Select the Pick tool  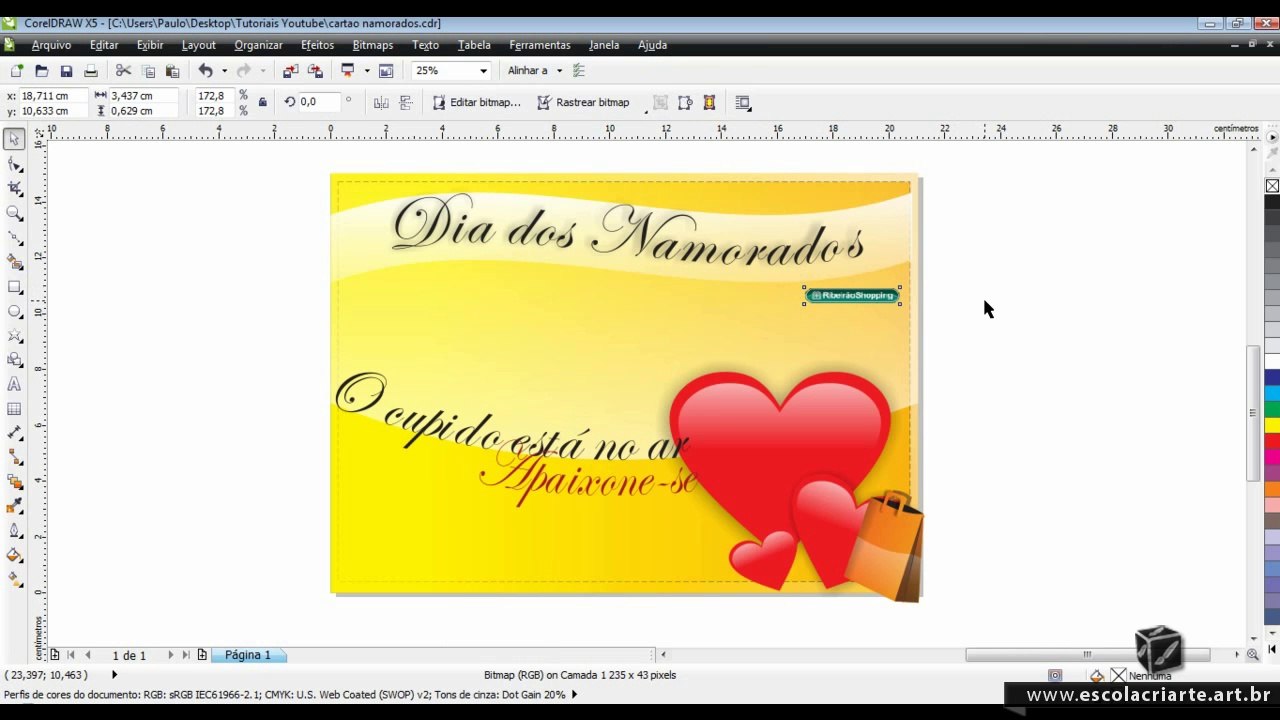pyautogui.click(x=15, y=139)
